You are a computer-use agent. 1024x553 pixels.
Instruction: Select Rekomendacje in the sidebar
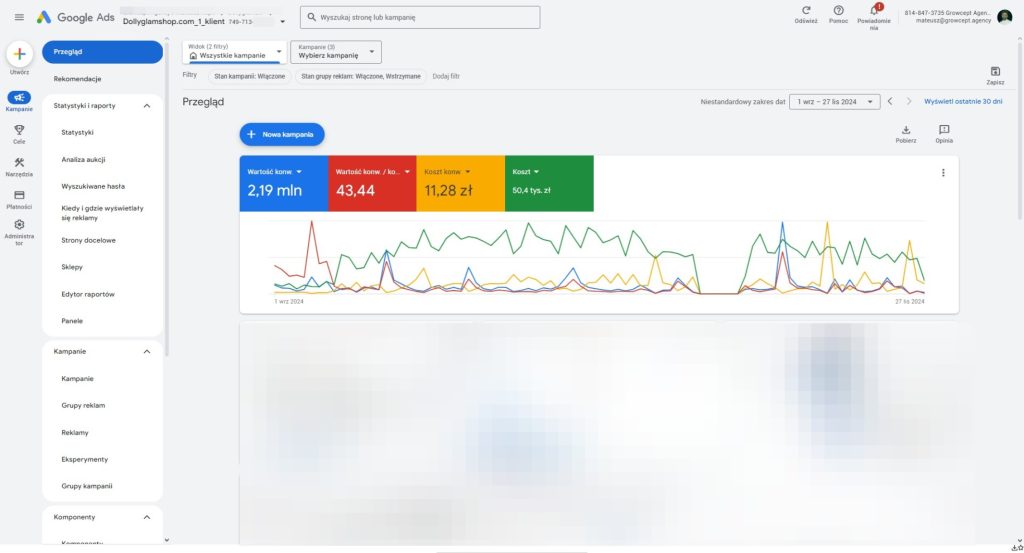(x=77, y=79)
